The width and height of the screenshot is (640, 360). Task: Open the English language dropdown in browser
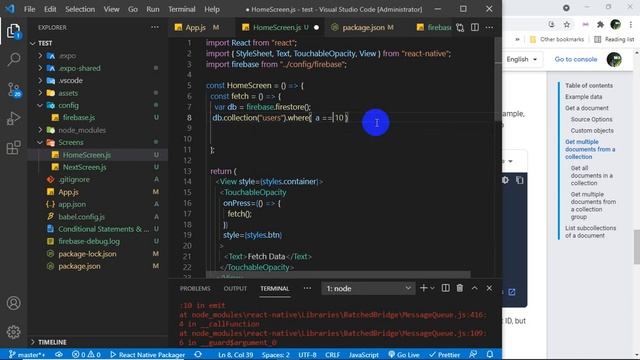point(522,59)
